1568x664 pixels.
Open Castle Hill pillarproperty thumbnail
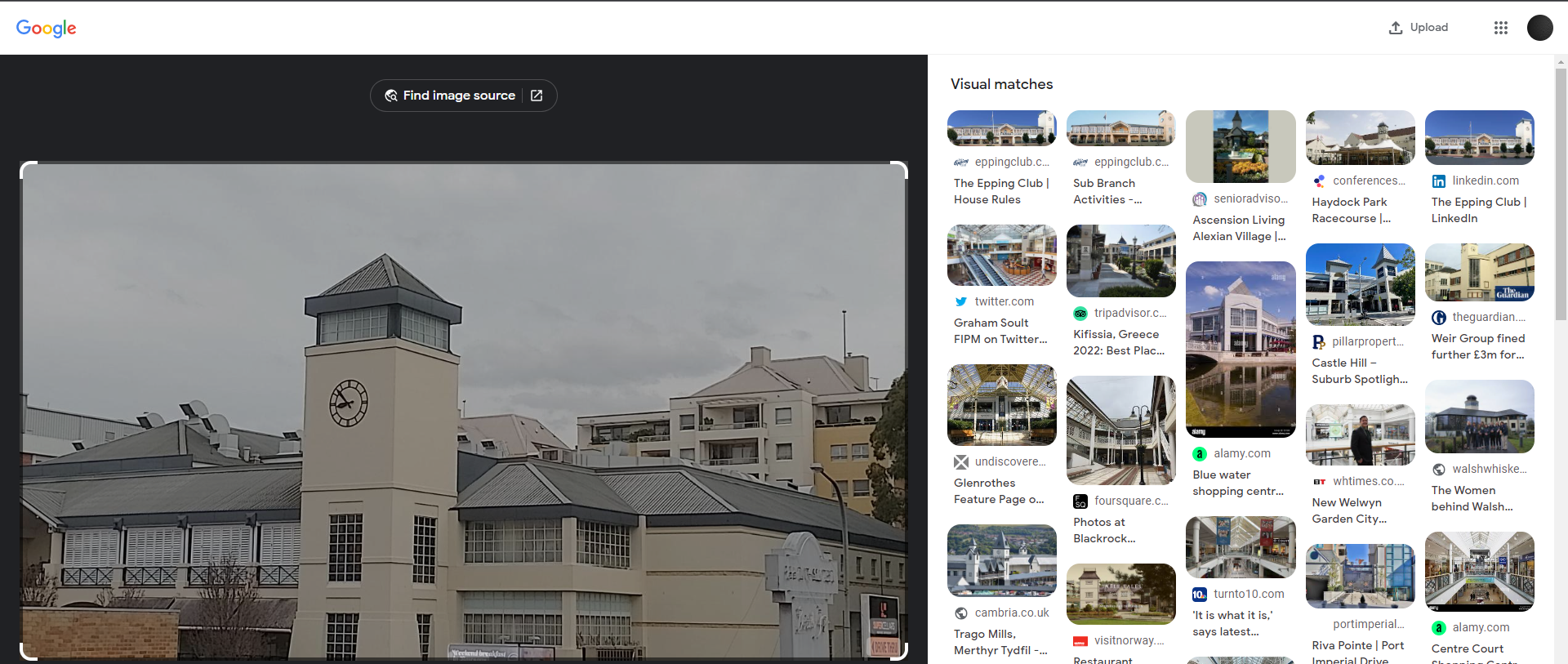pyautogui.click(x=1361, y=284)
